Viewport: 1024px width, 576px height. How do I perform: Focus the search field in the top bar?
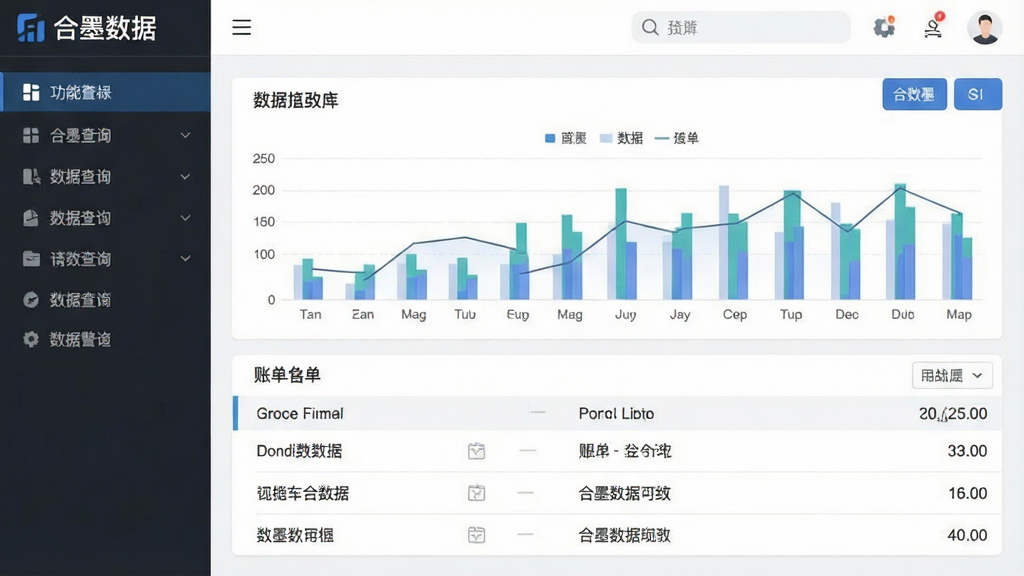click(x=741, y=27)
